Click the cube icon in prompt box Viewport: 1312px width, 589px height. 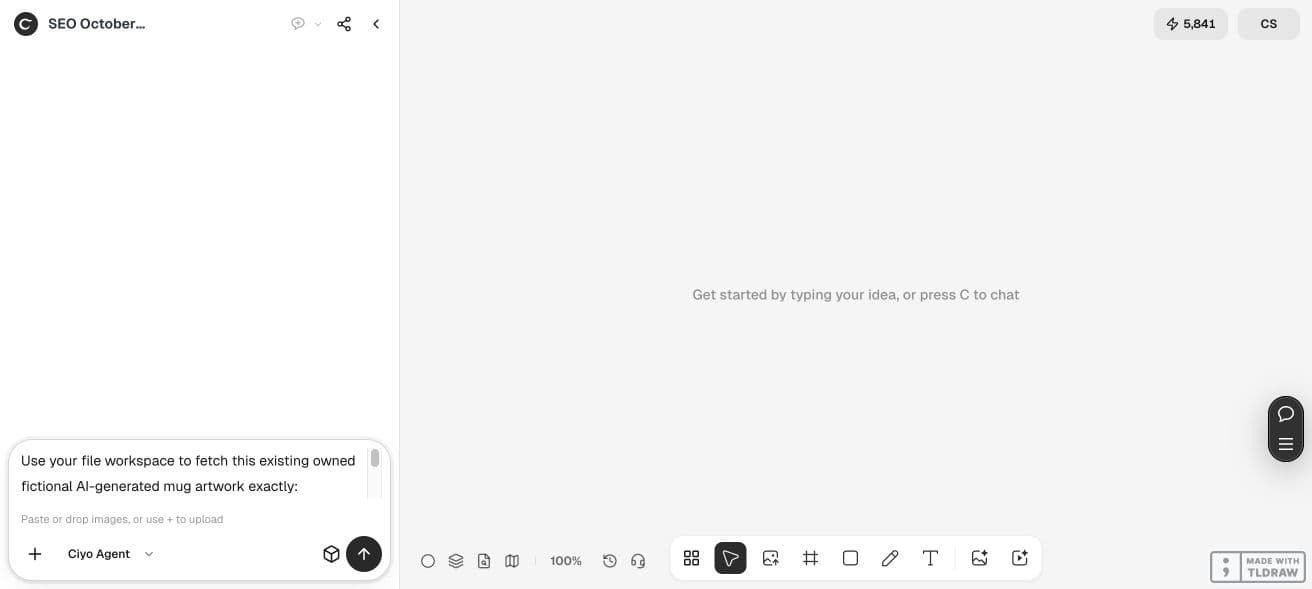331,554
